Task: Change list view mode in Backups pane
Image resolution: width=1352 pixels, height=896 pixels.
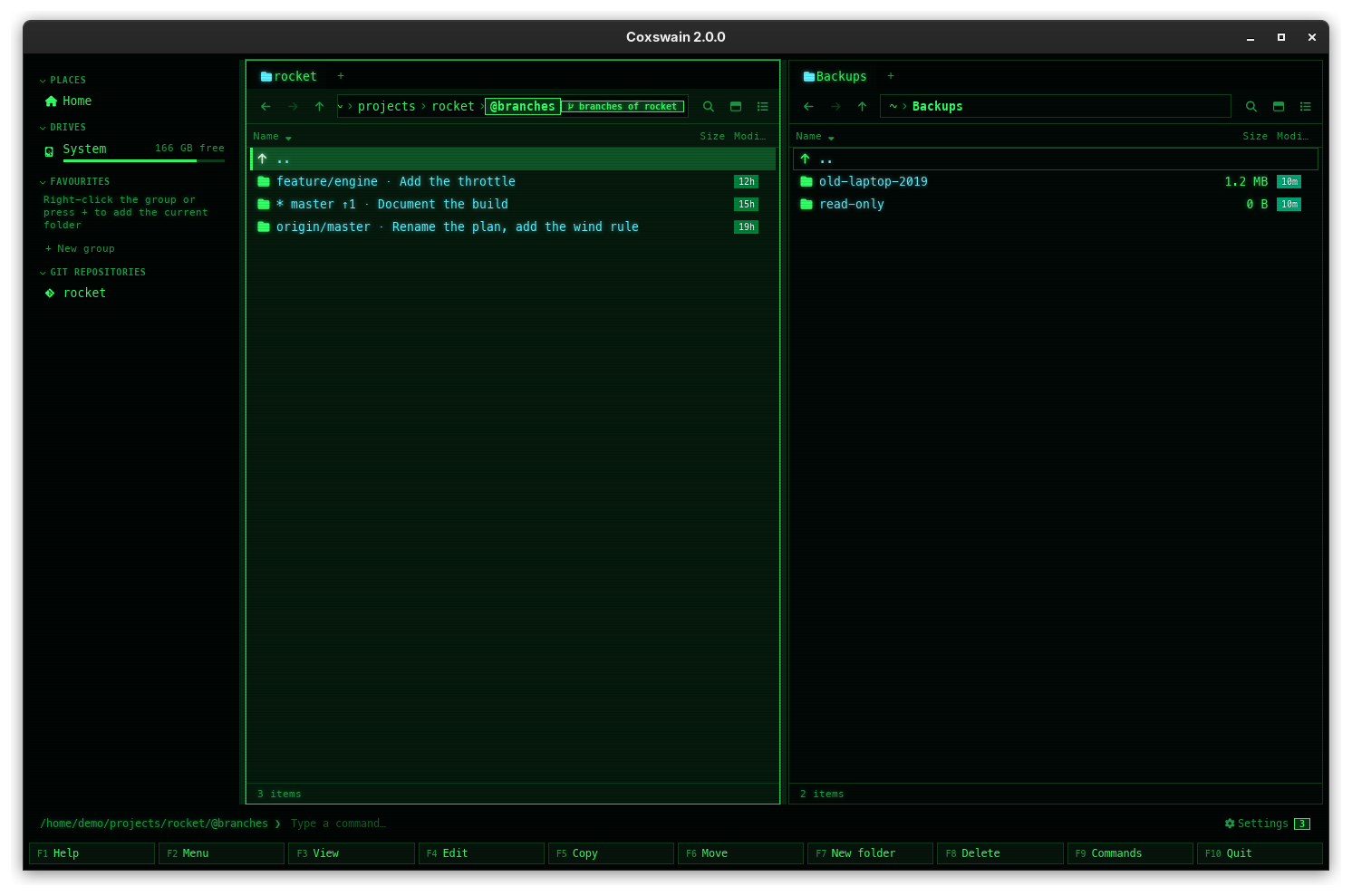Action: point(1306,107)
